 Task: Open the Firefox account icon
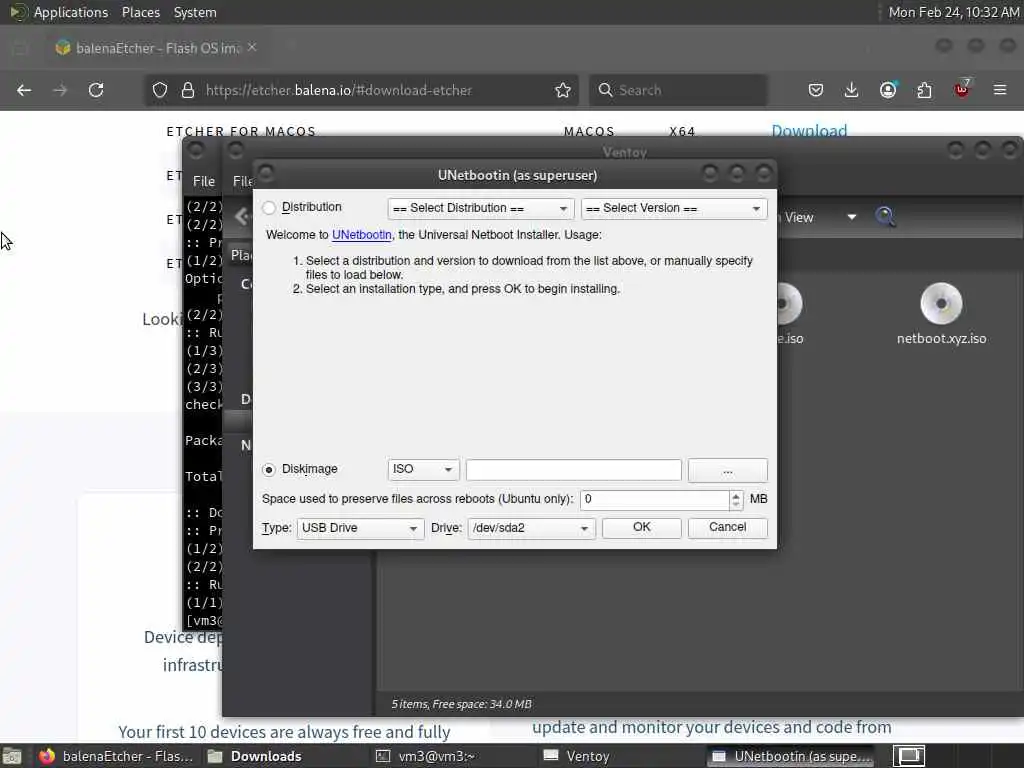pyautogui.click(x=888, y=90)
